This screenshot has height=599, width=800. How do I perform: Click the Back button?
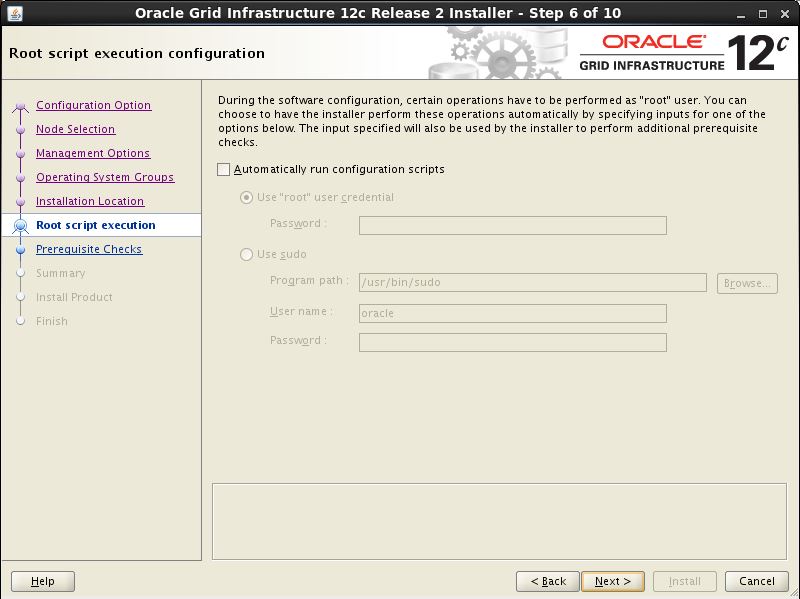pos(548,581)
